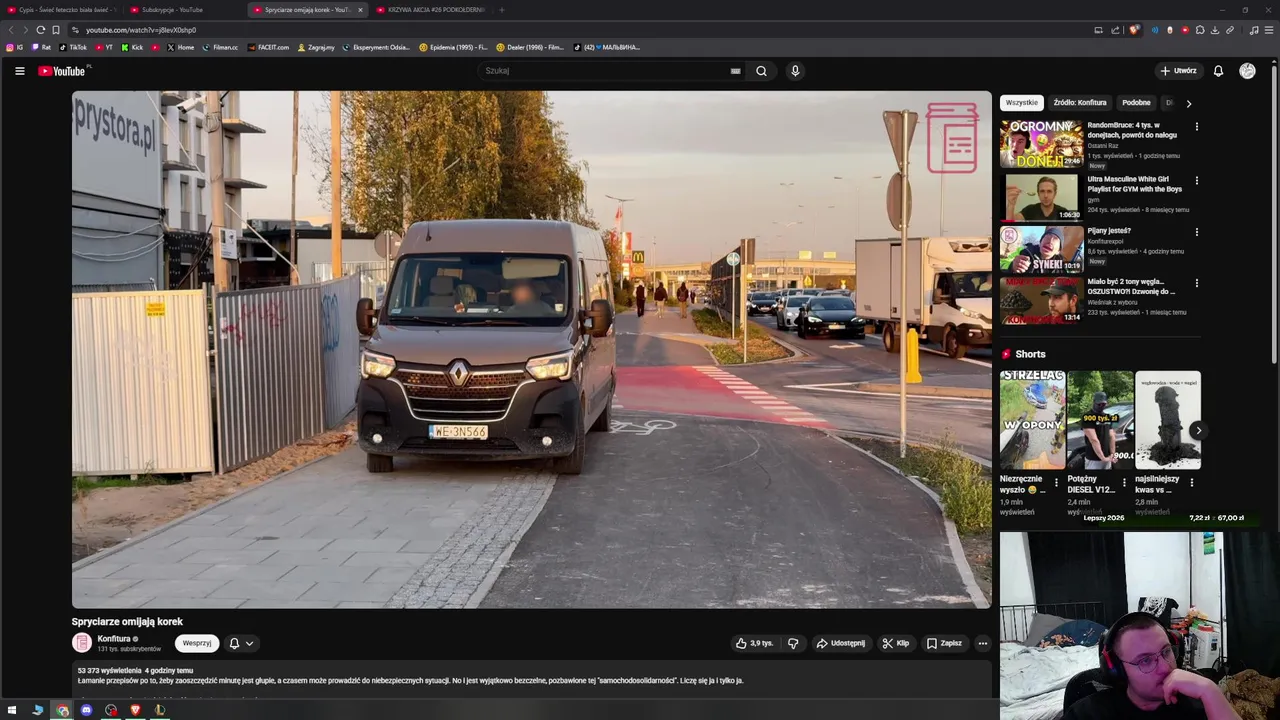
Task: Open music note playlist icon in toolbar
Action: (x=1254, y=30)
